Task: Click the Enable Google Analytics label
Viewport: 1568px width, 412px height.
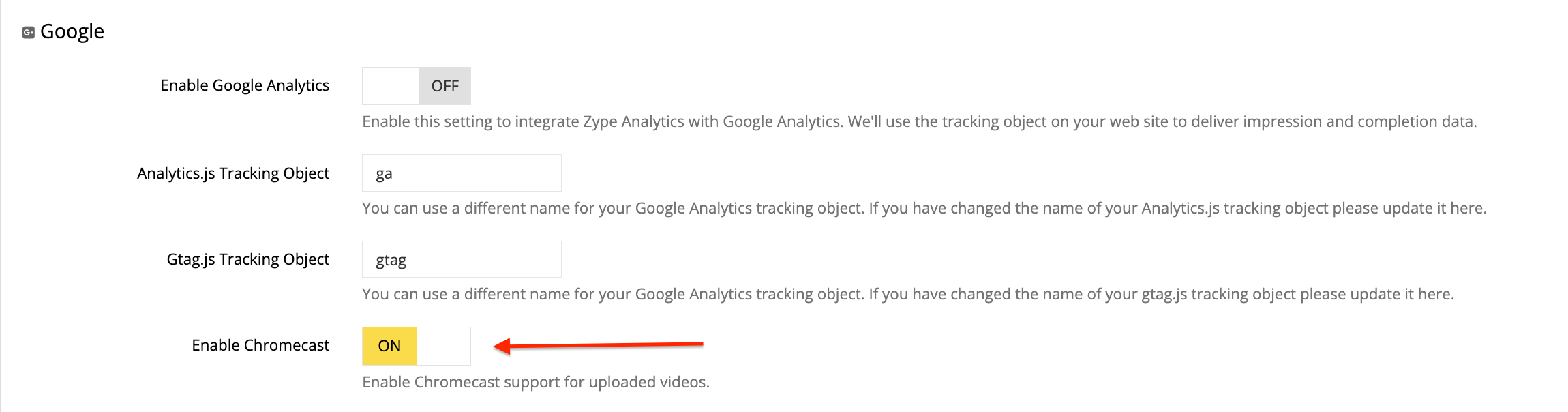Action: coord(245,85)
